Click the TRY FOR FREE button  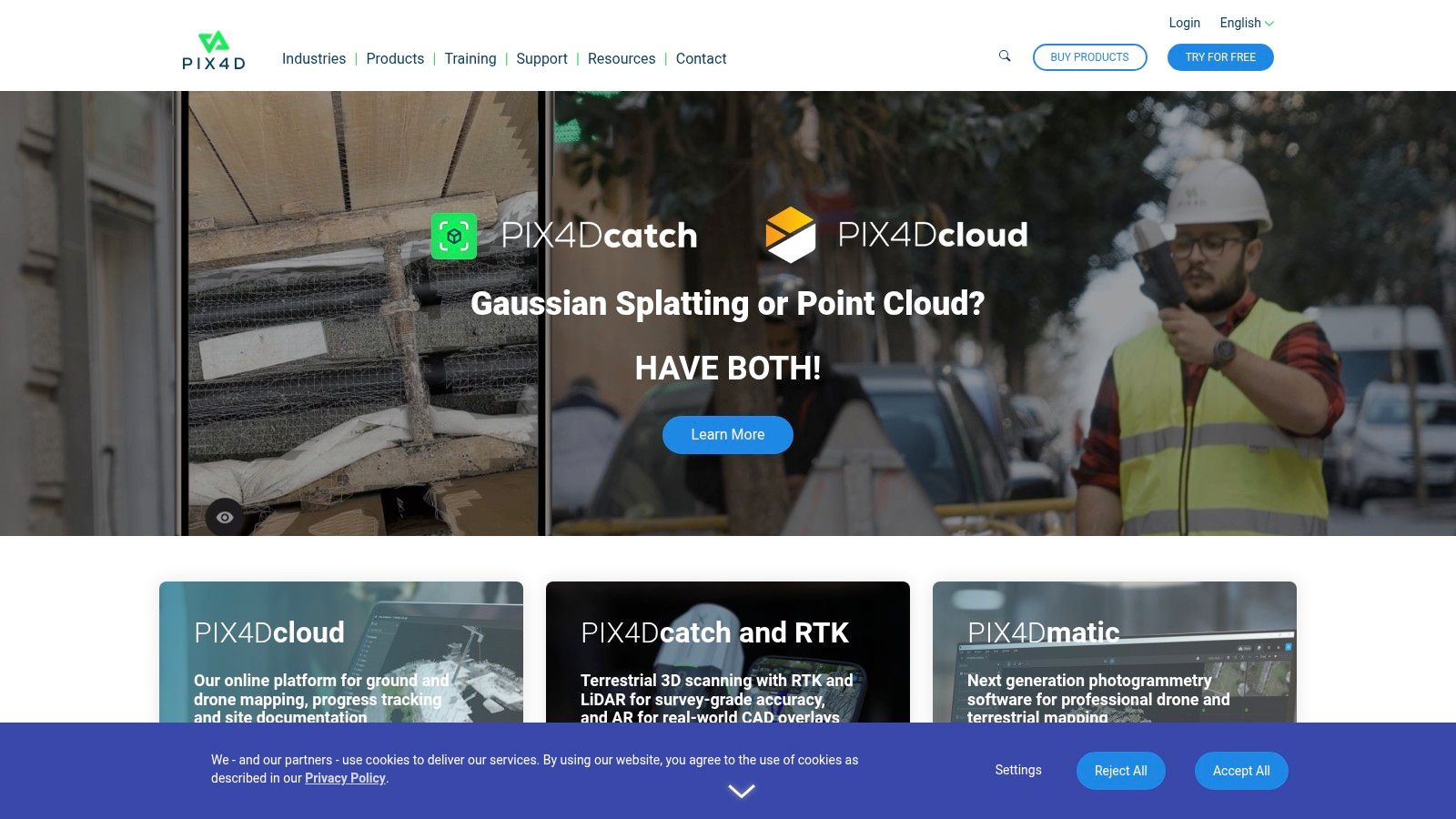pyautogui.click(x=1220, y=57)
